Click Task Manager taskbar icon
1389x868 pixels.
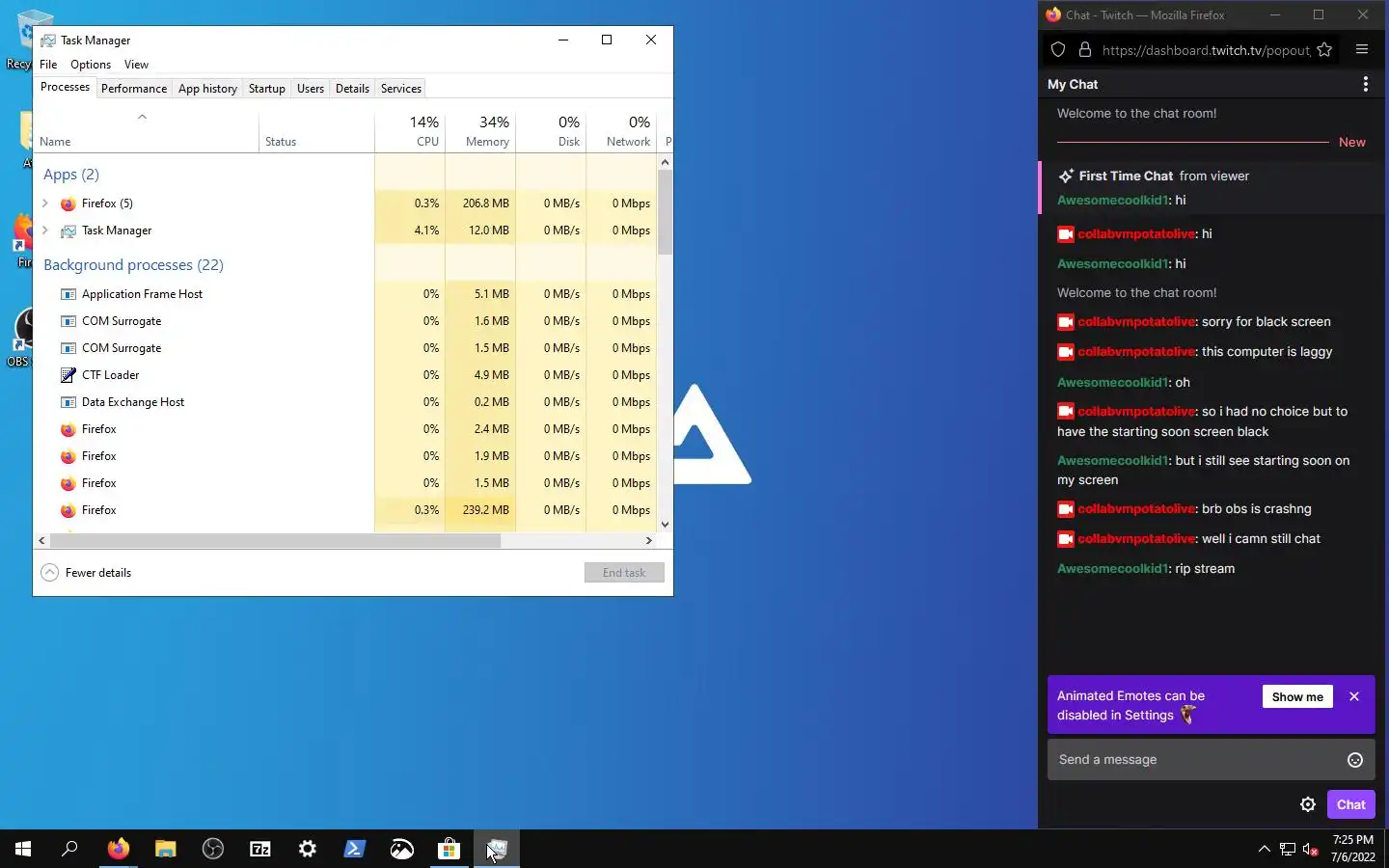pyautogui.click(x=497, y=849)
